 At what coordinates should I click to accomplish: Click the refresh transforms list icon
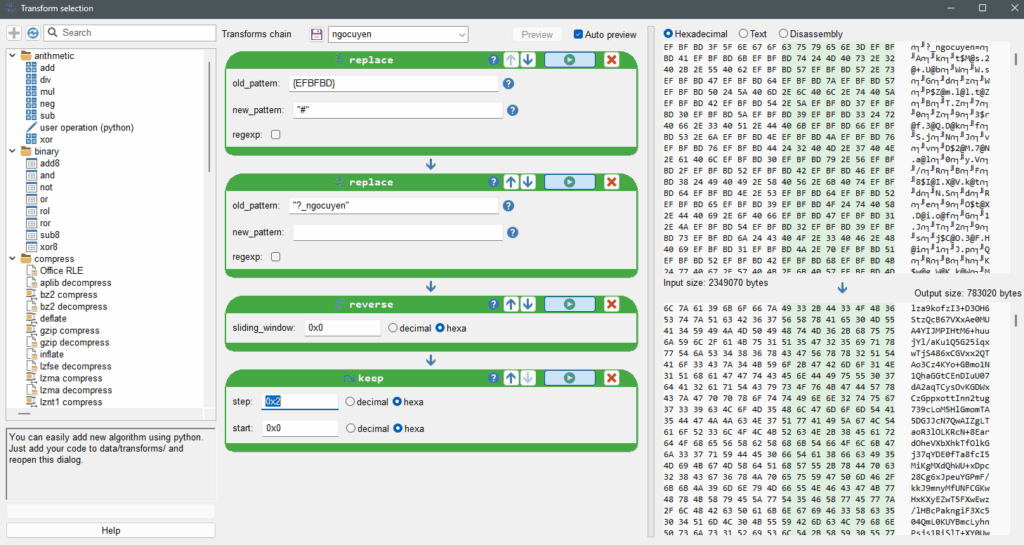tap(32, 33)
